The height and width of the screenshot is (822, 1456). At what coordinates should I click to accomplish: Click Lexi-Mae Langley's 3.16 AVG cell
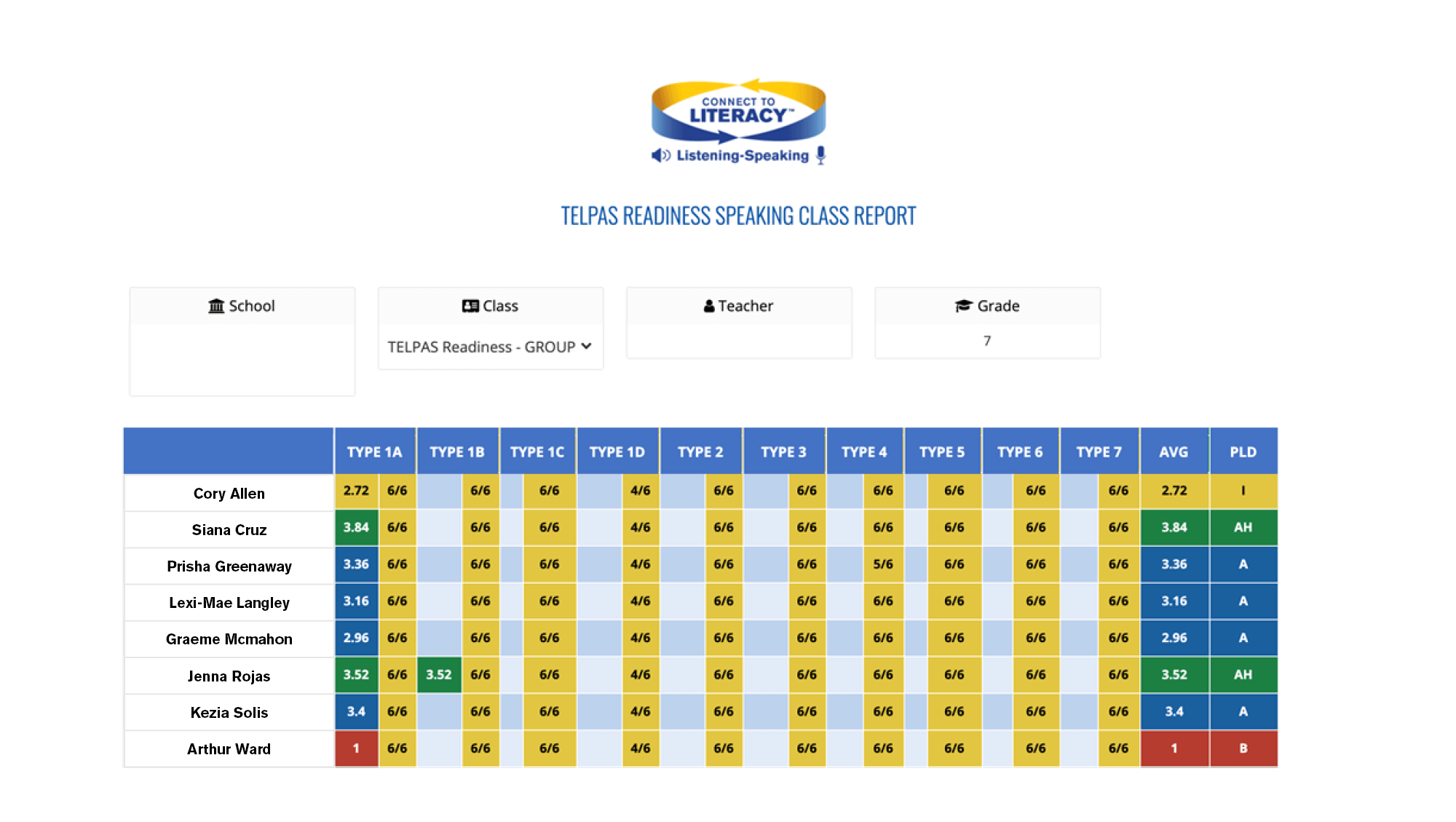point(1174,601)
